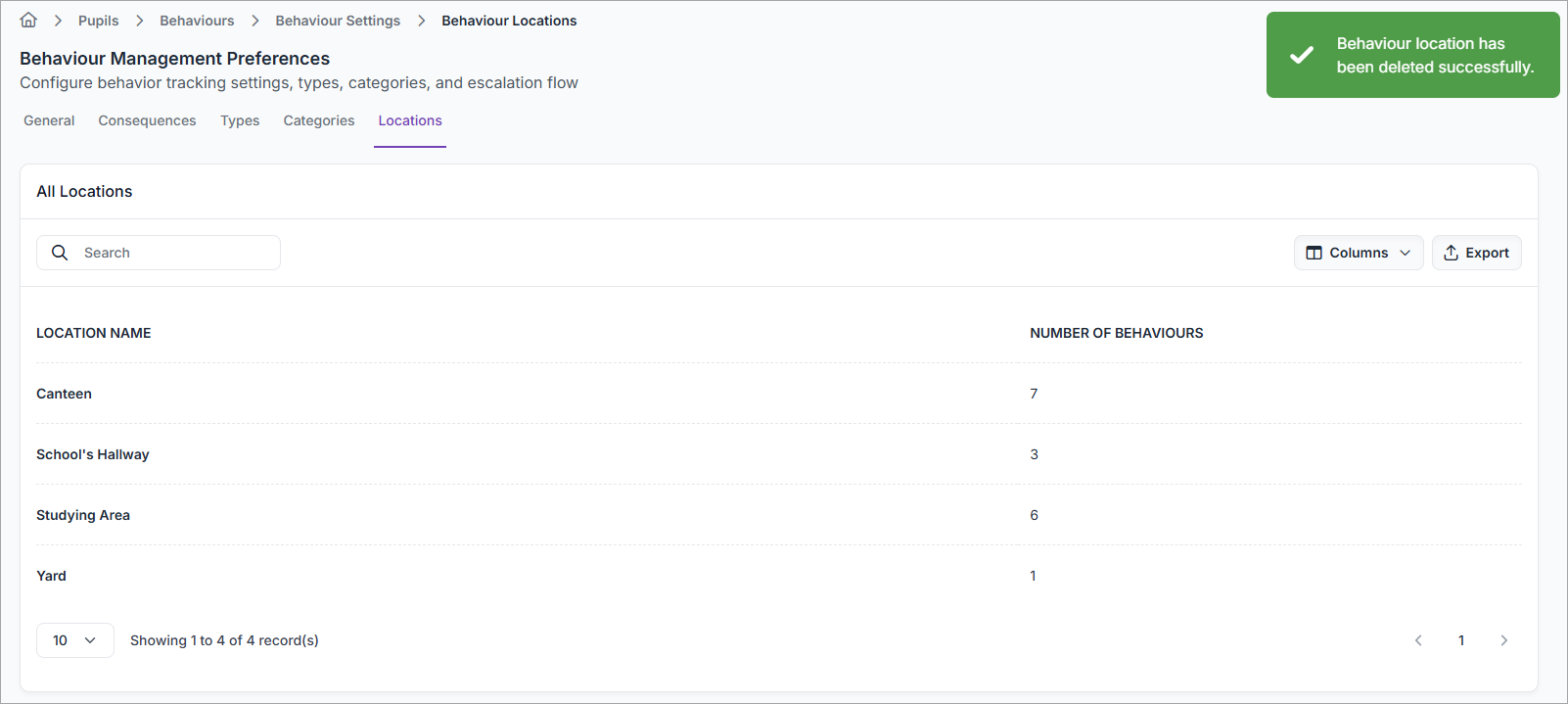Click the success checkmark icon in notification
This screenshot has width=1568, height=704.
1301,55
